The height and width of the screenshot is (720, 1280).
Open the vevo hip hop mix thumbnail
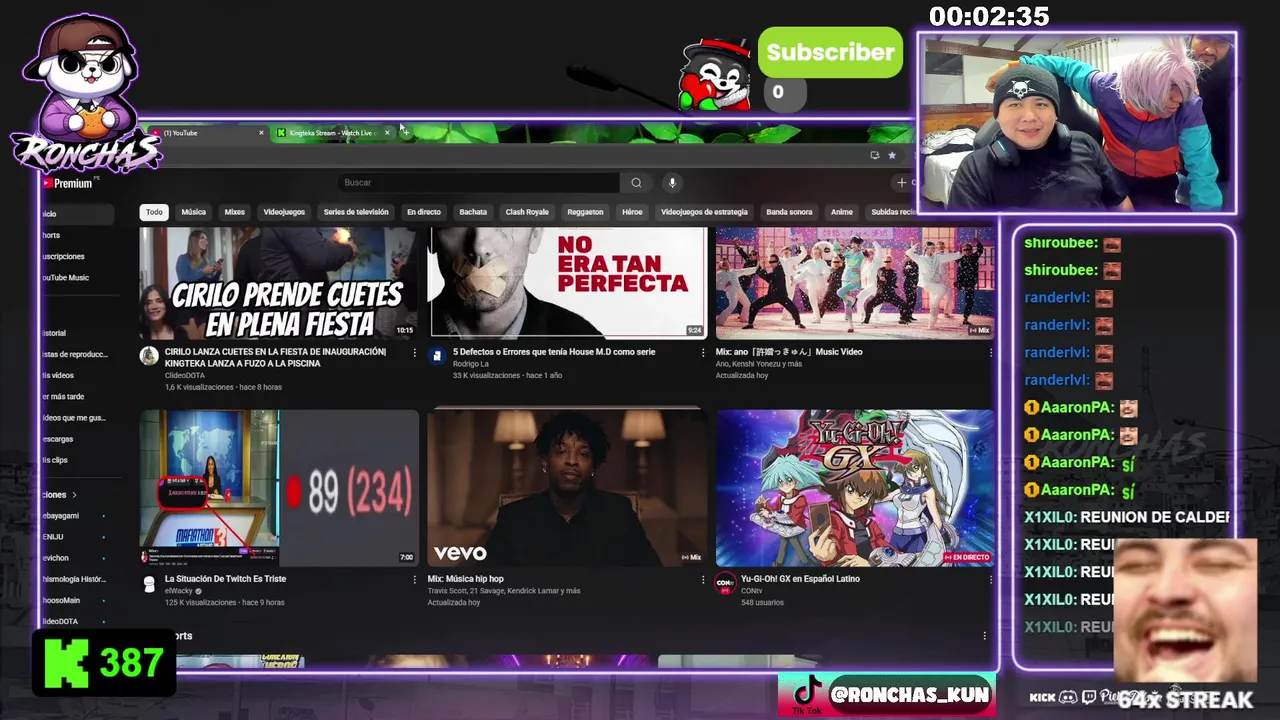pyautogui.click(x=567, y=488)
